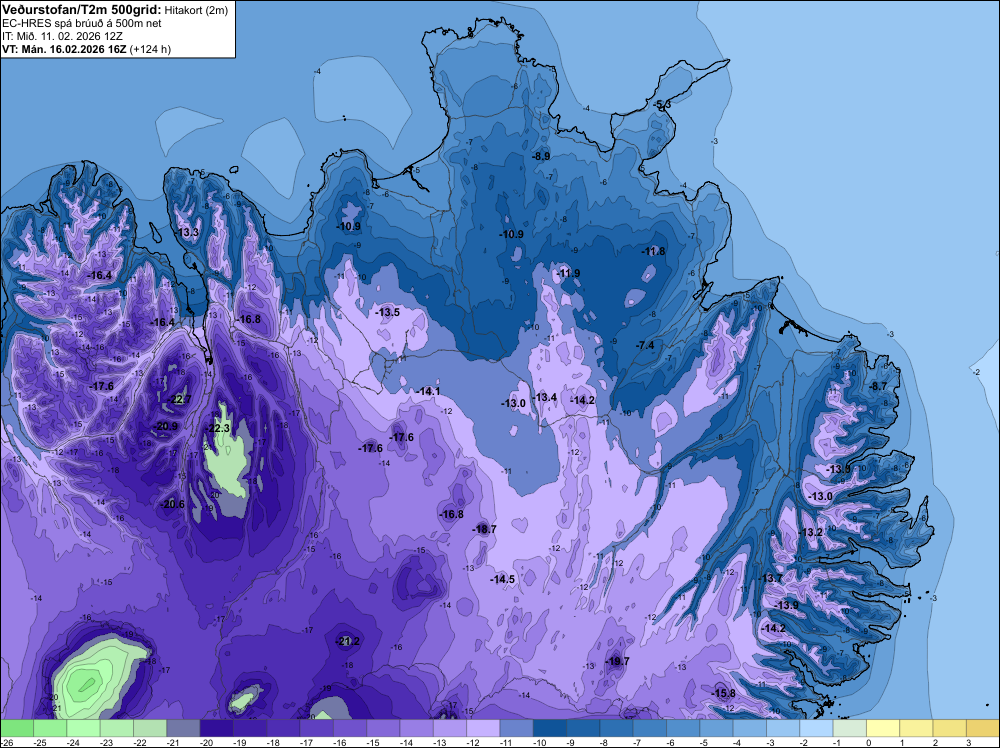1000x748 pixels.
Task: Pick the 0 yellow legend swatch
Action: (x=883, y=728)
